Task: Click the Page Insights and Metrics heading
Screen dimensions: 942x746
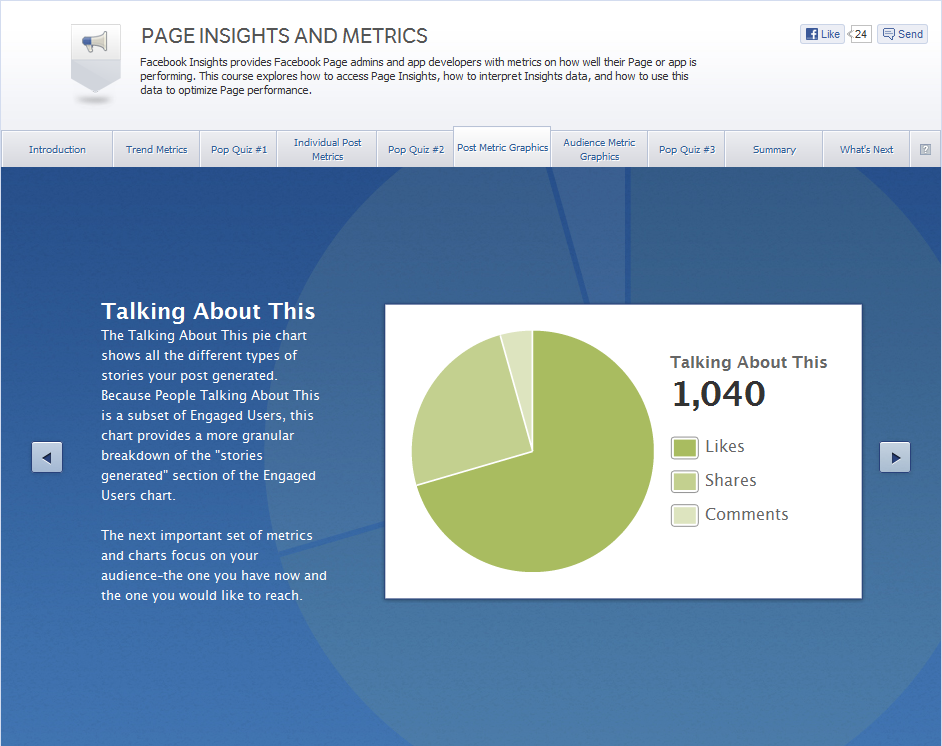Action: click(284, 36)
